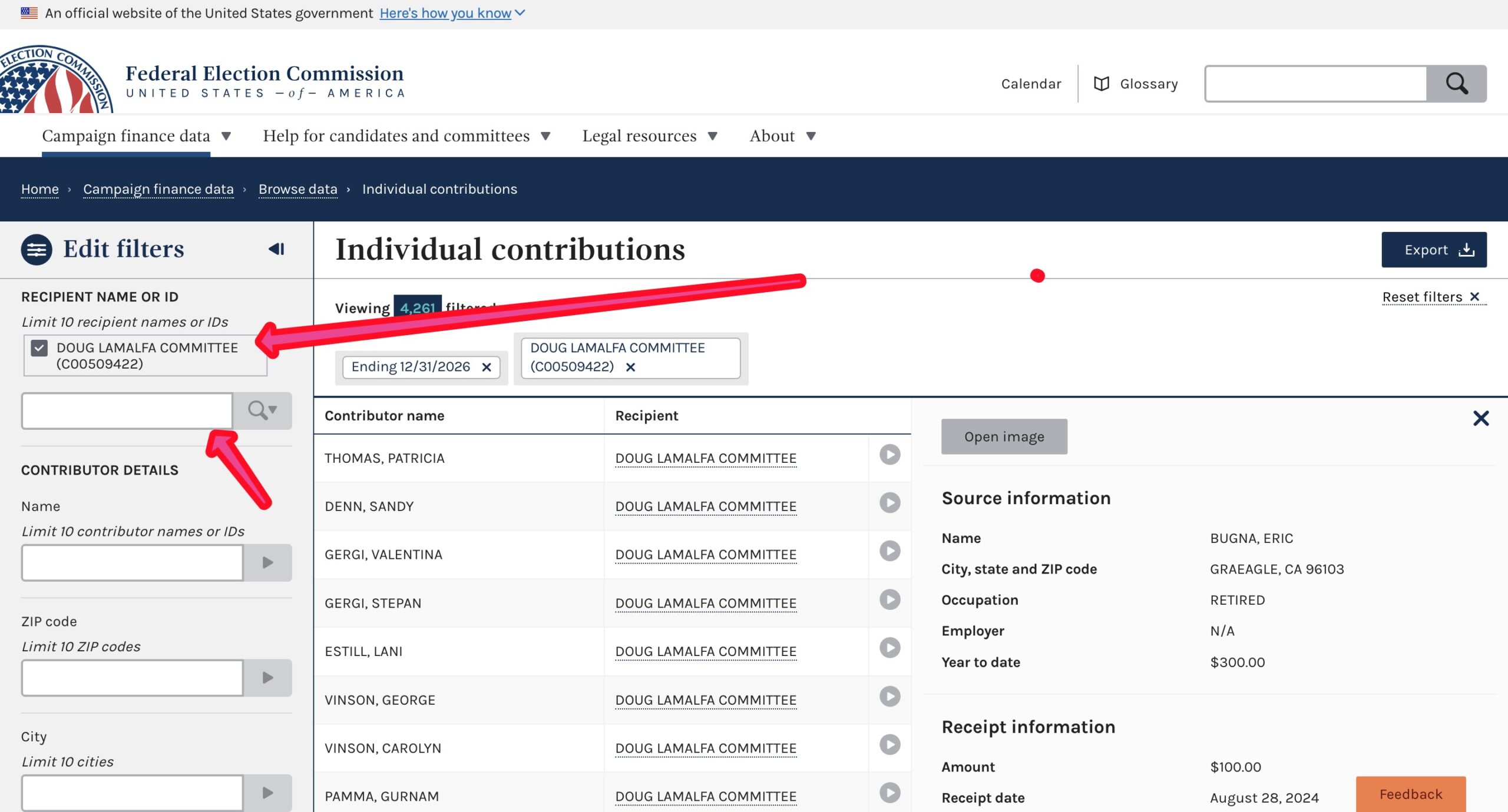1508x812 pixels.
Task: Open details arrow for GERGI, STEPAN row
Action: (889, 599)
